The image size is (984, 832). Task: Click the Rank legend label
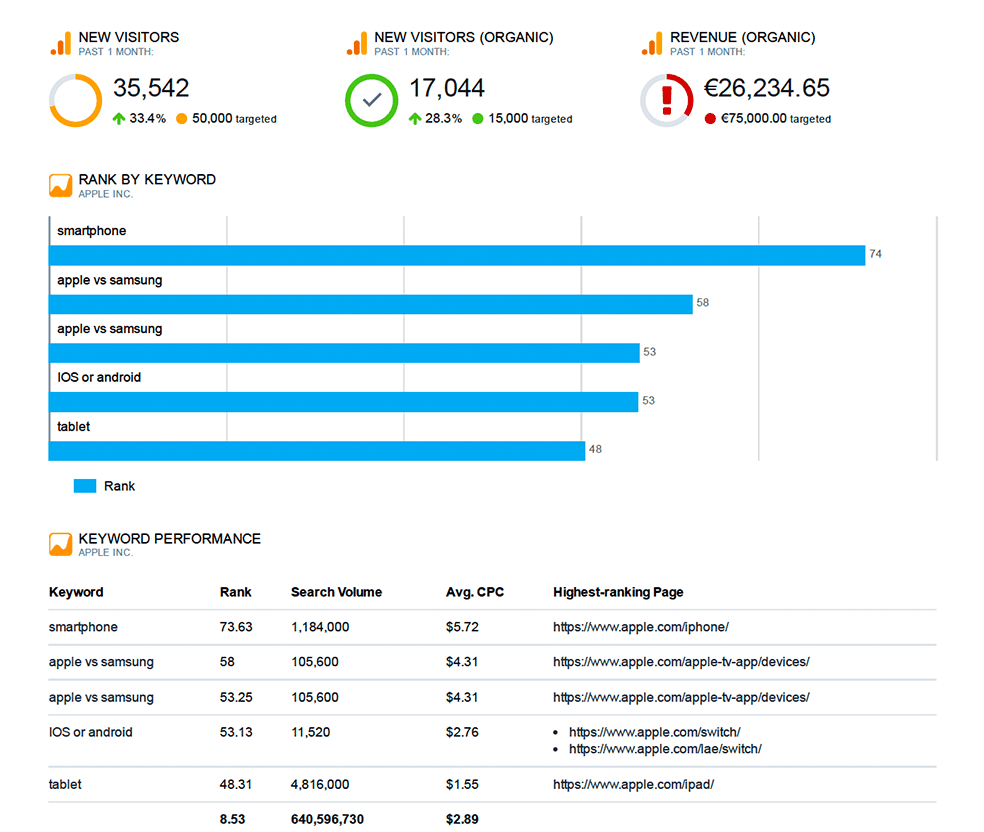pyautogui.click(x=119, y=486)
